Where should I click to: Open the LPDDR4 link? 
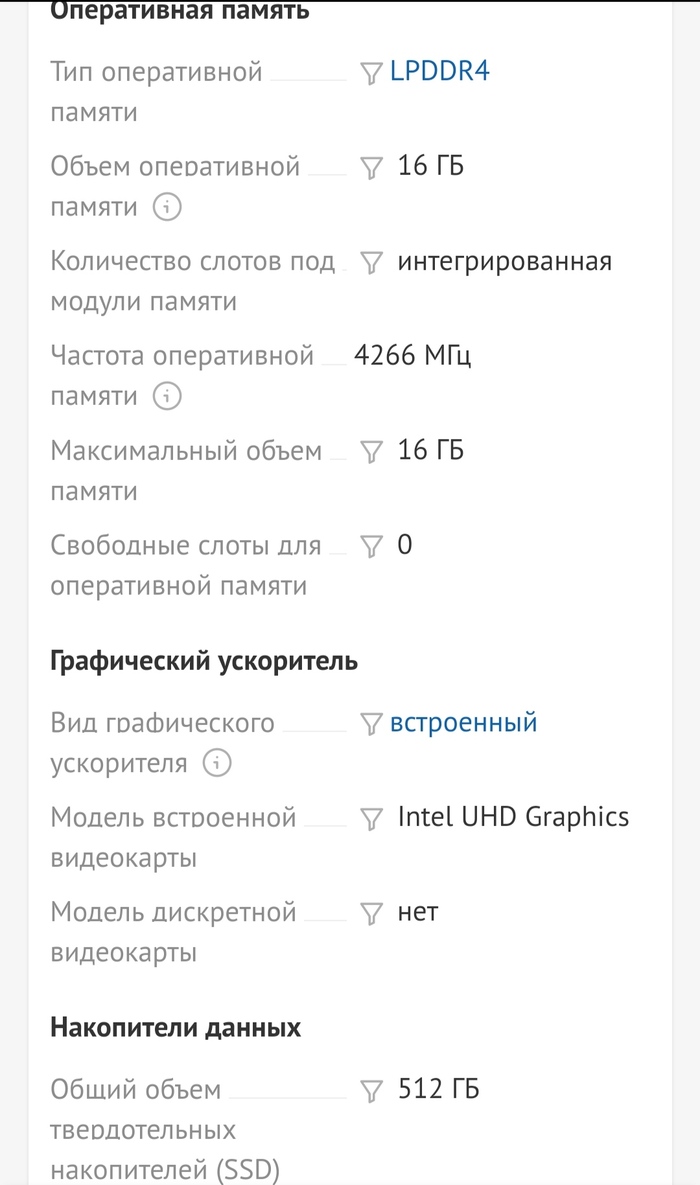click(440, 72)
